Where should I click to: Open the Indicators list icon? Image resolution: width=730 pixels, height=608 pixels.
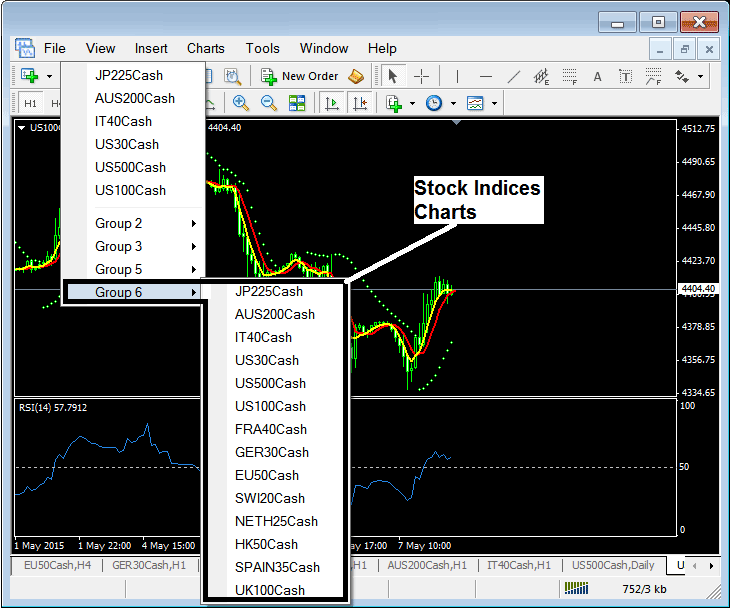click(x=394, y=103)
